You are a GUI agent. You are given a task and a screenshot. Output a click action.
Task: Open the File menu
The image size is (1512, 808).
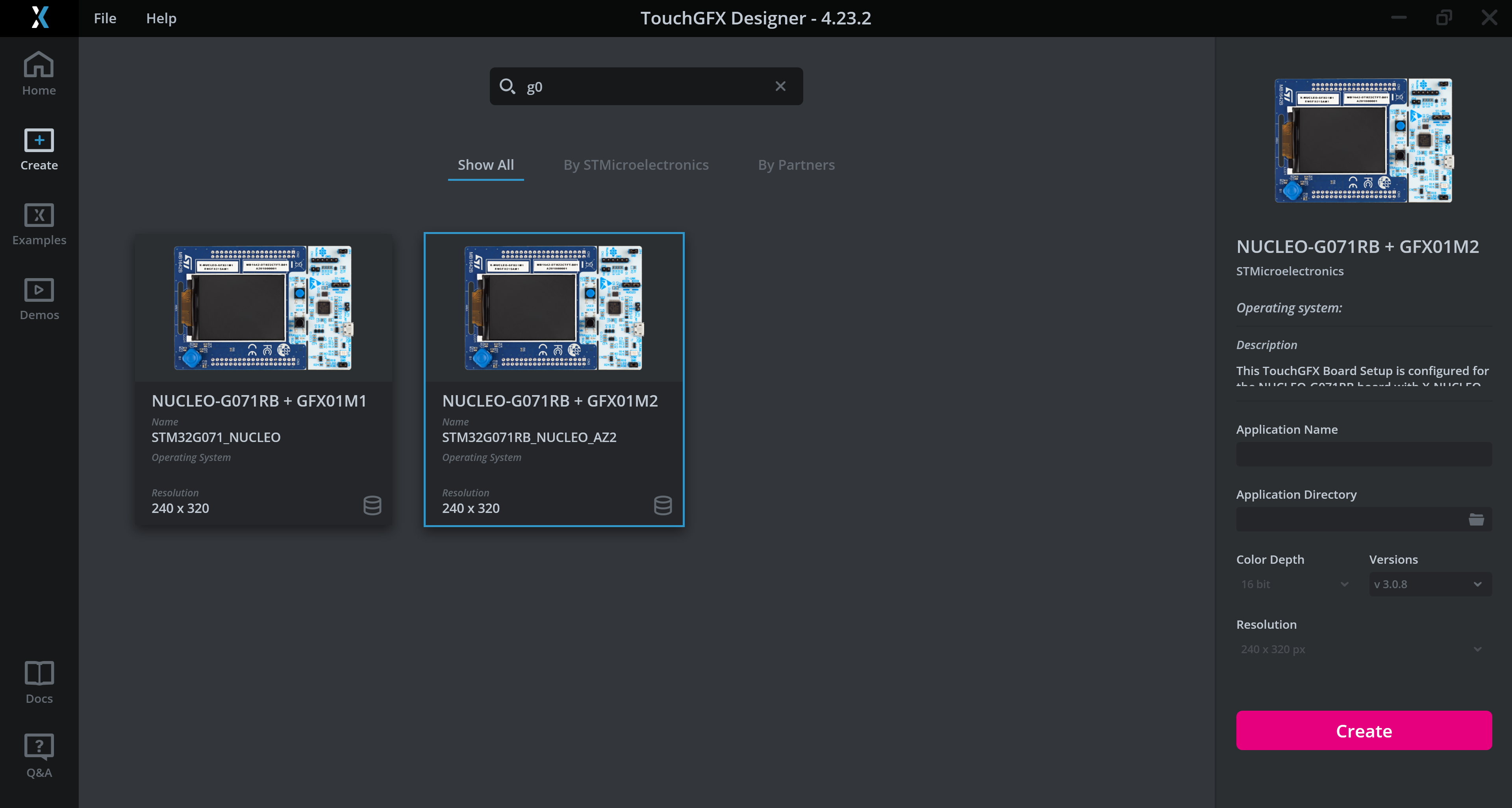click(x=104, y=18)
